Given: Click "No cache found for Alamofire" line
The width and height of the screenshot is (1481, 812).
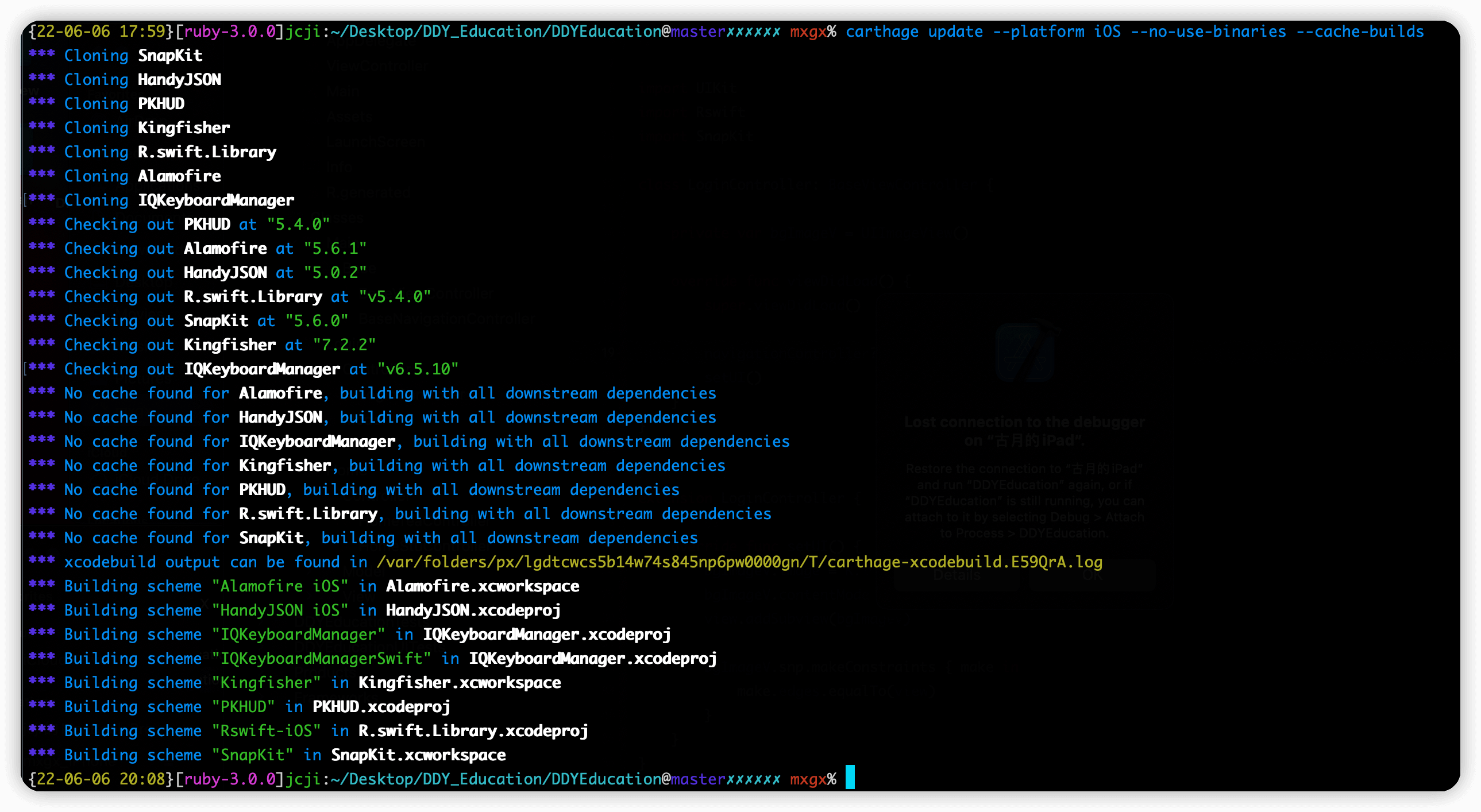Looking at the screenshot, I should click(373, 393).
